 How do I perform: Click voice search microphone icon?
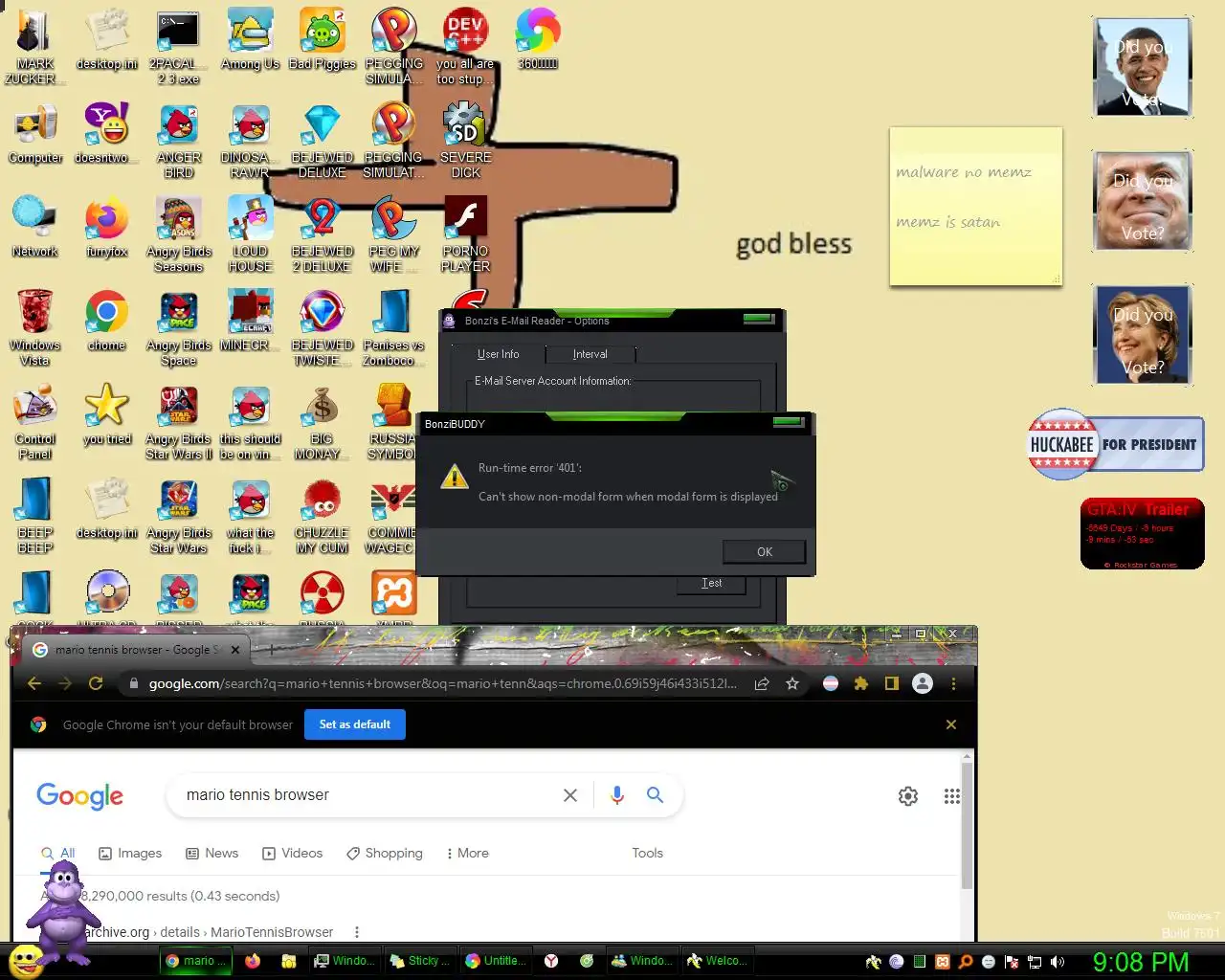coord(617,794)
